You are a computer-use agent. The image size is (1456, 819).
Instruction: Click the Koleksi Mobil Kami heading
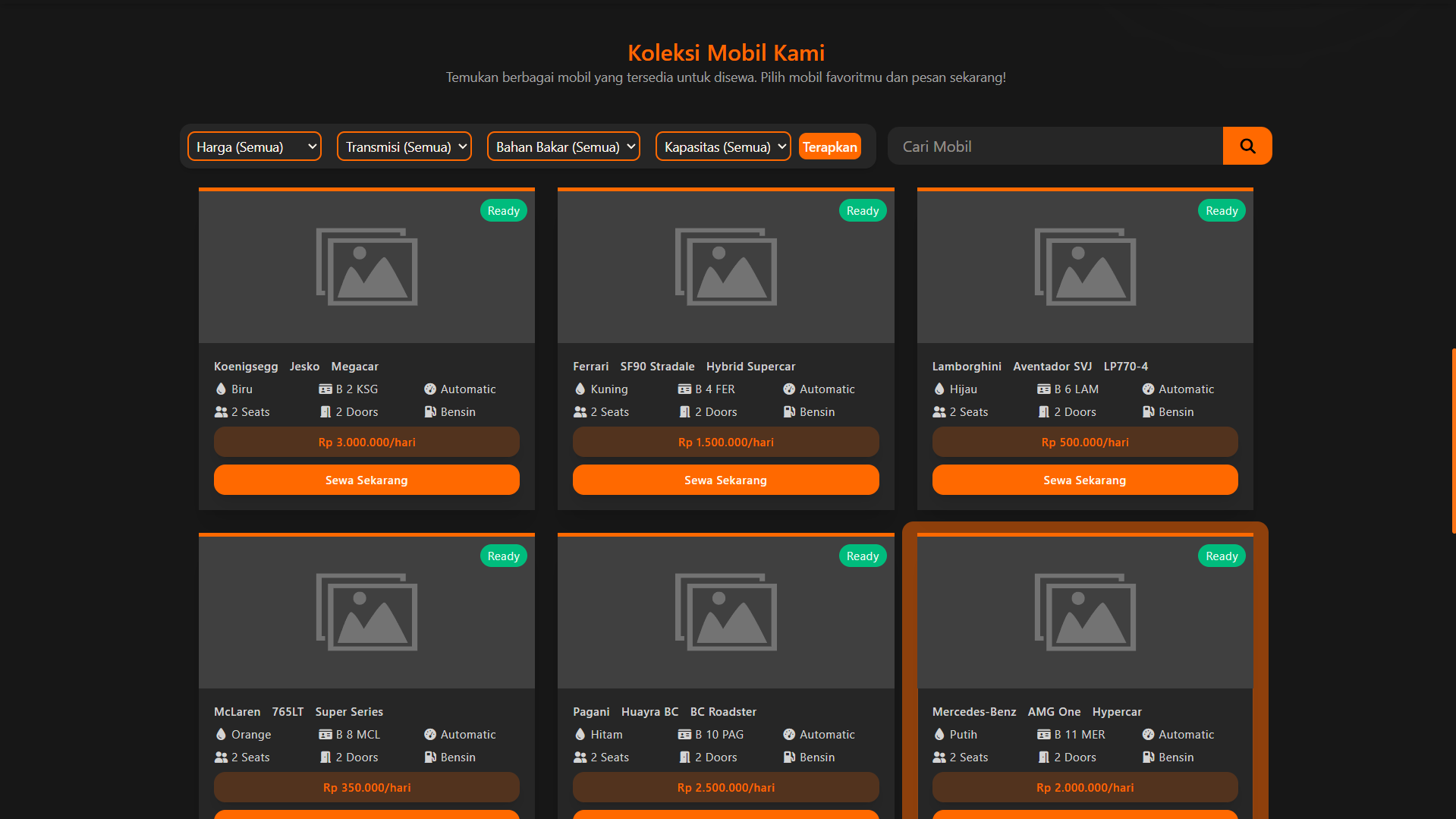pos(726,52)
